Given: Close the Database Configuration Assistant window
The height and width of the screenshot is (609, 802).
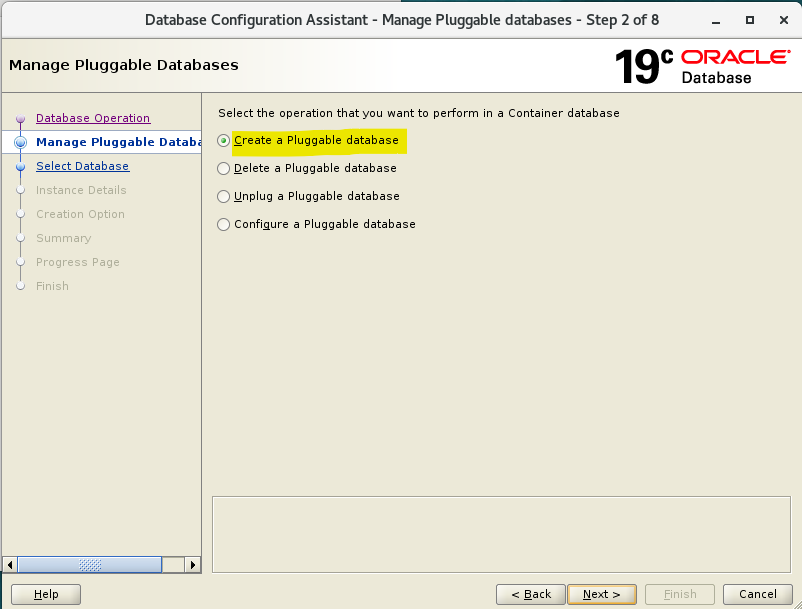Looking at the screenshot, I should (x=784, y=20).
